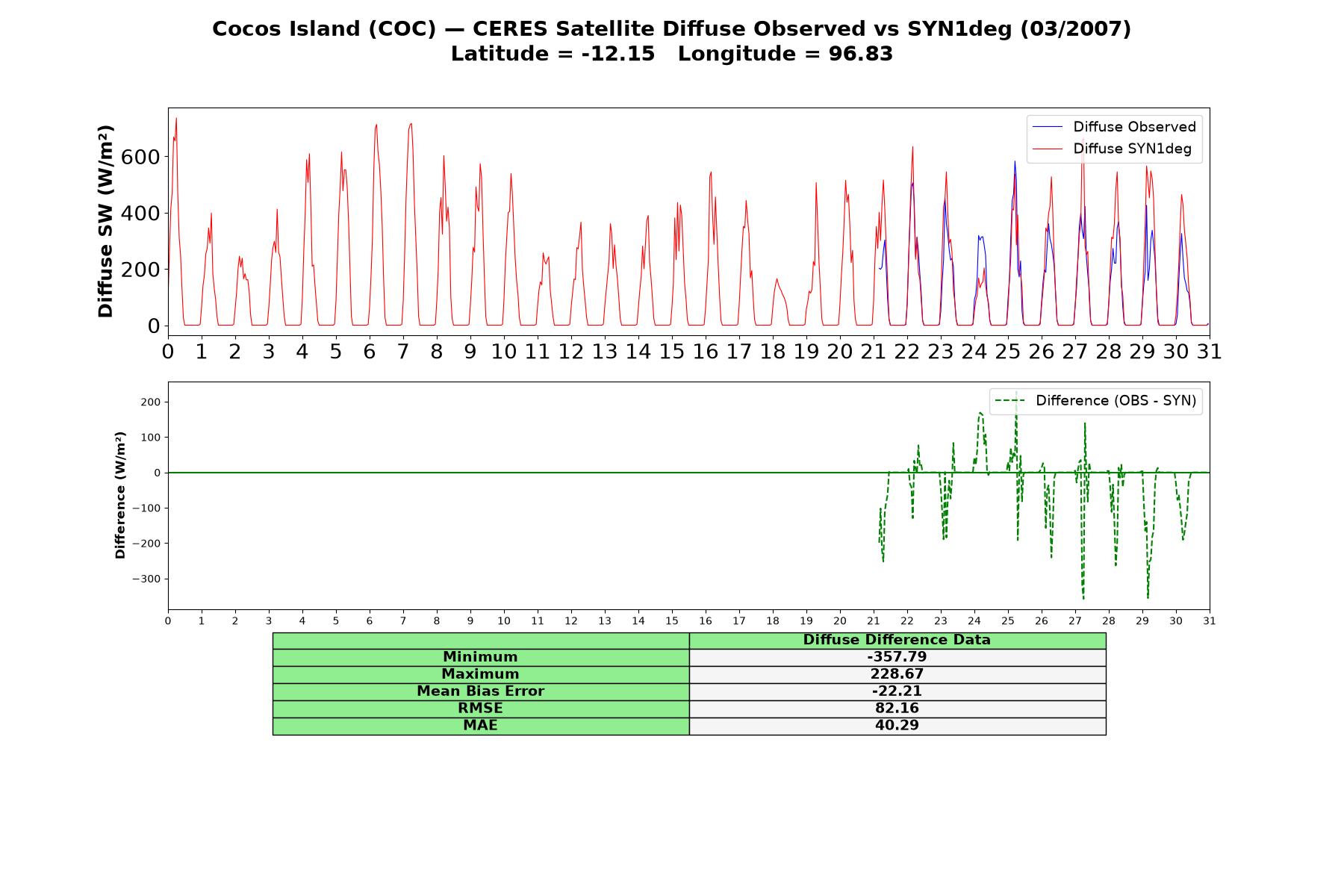Click the minimum value -357.79 cell

point(897,657)
